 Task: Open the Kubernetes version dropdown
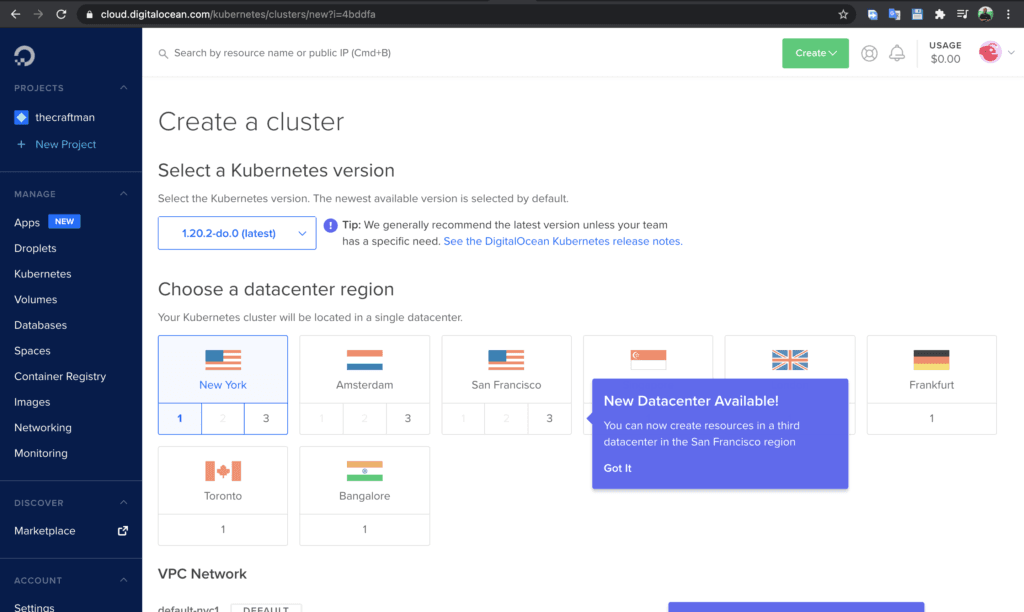(237, 233)
